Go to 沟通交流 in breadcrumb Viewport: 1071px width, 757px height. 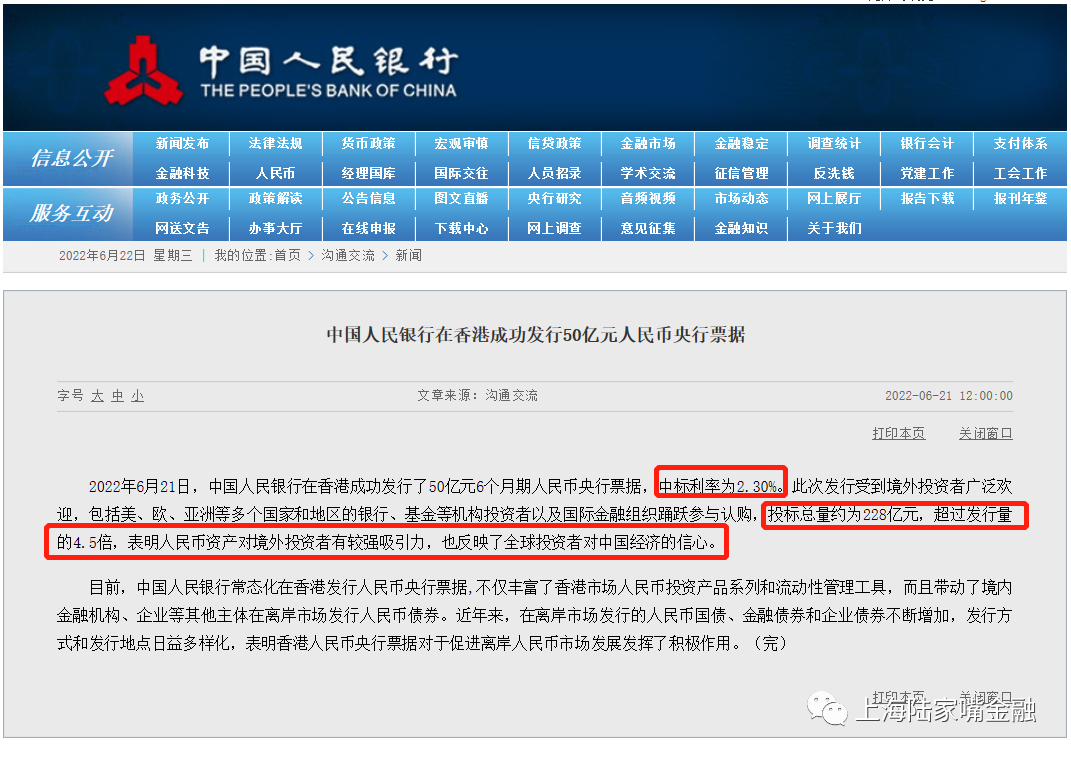pos(348,256)
